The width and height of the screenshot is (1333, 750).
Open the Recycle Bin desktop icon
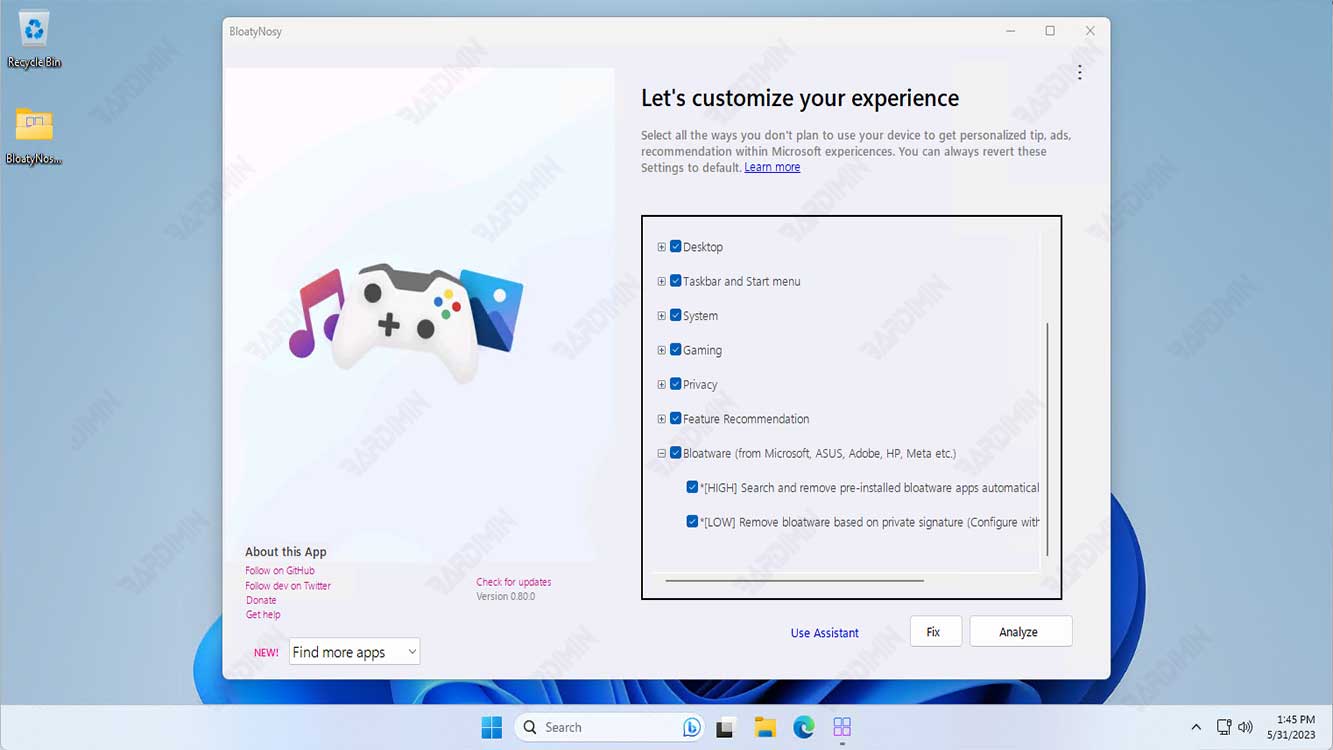tap(34, 40)
